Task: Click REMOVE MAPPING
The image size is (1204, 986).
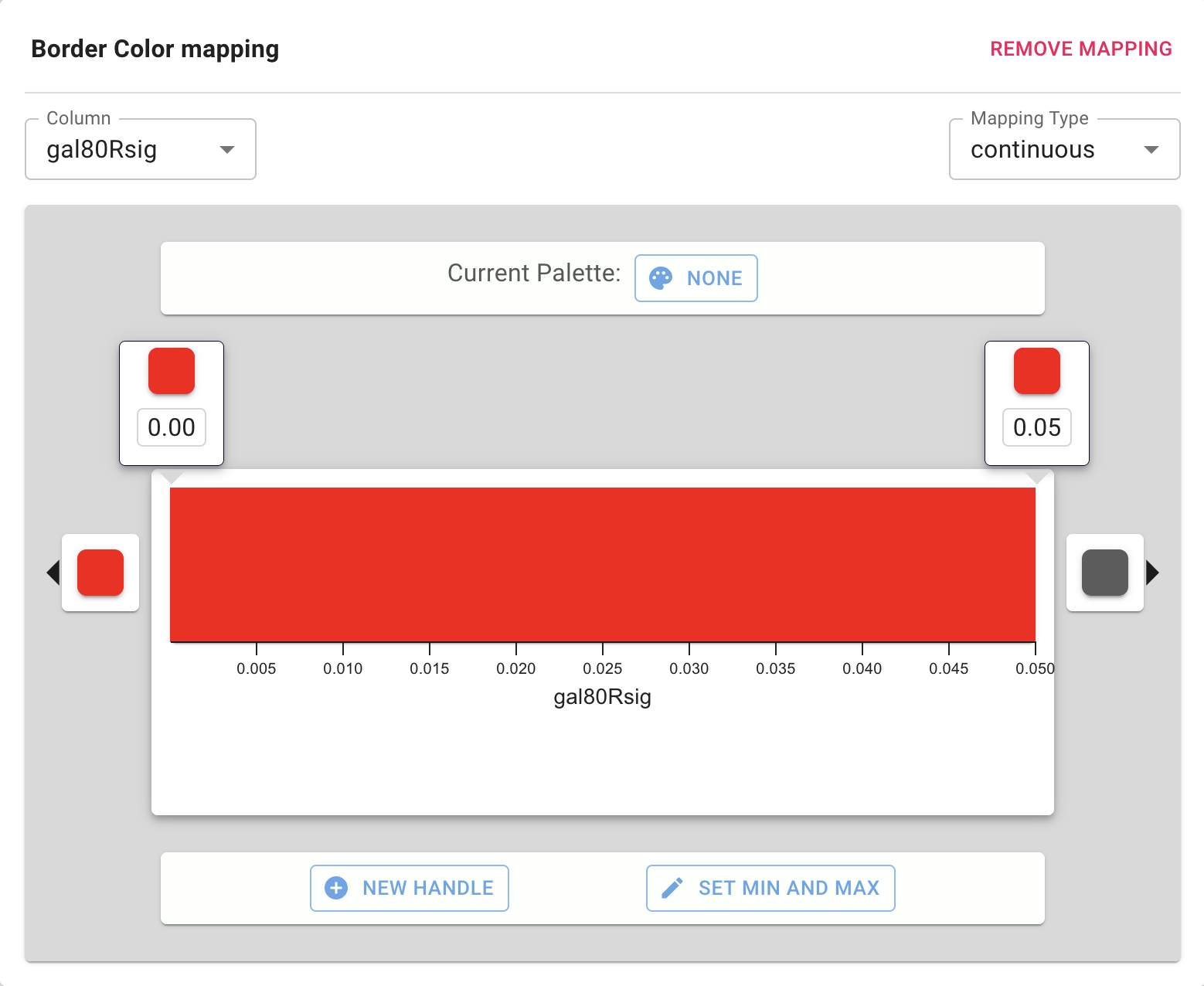Action: [x=1080, y=49]
